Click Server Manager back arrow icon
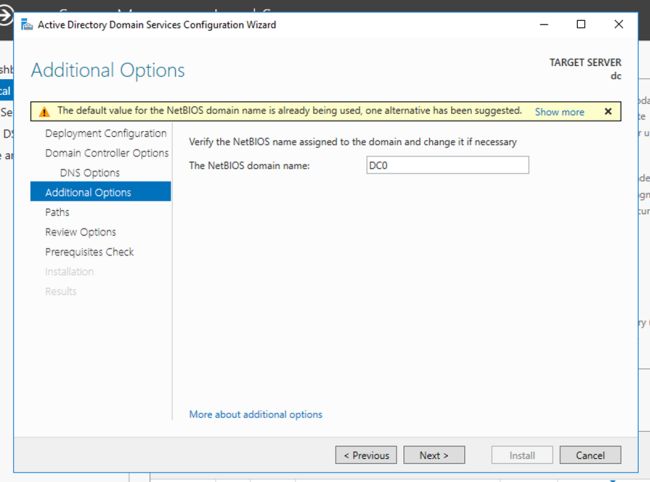 [5, 17]
